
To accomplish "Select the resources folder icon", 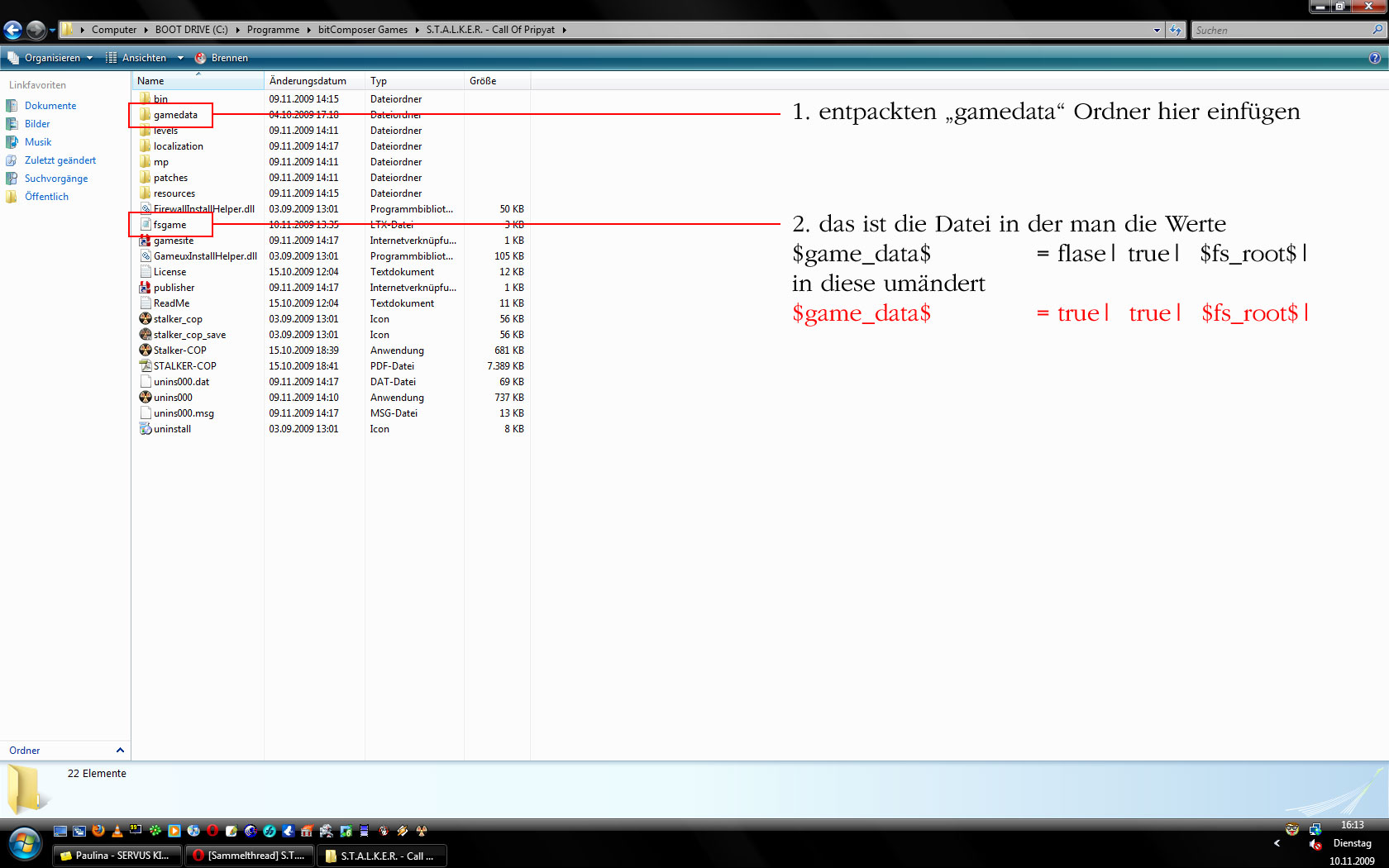I will coord(146,193).
